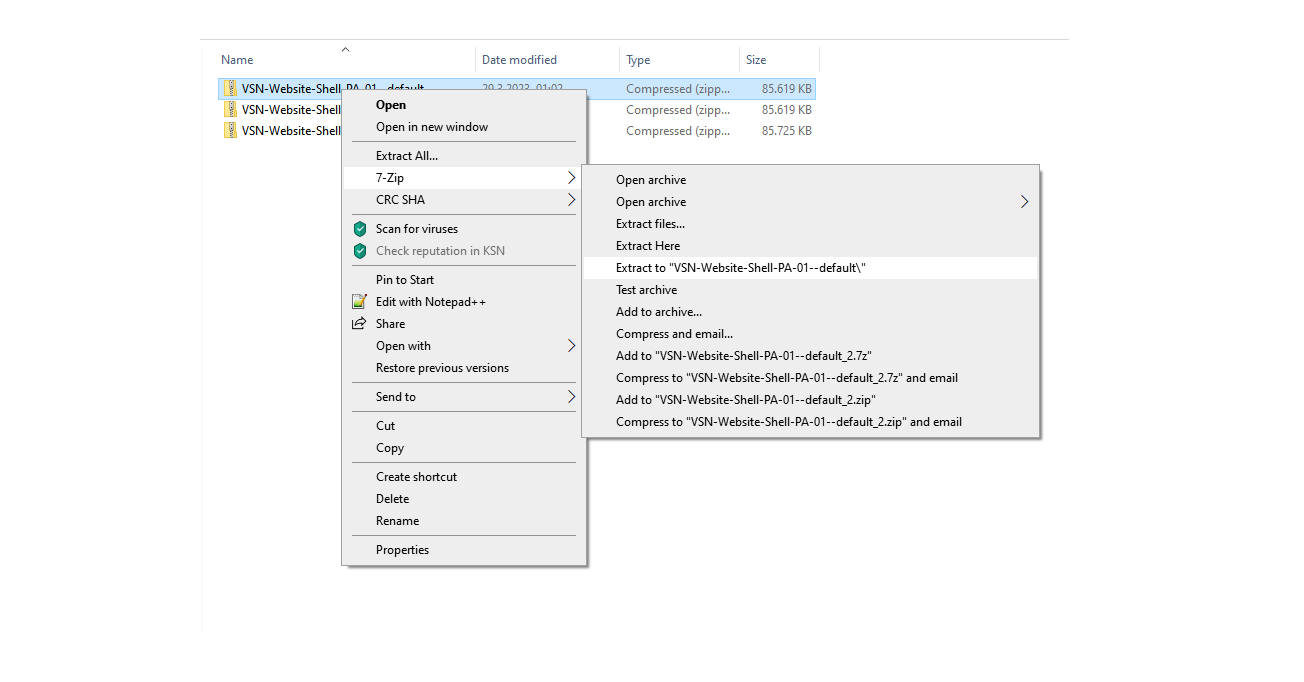The image size is (1304, 682).
Task: Choose Extract to "VSN-Website-Shell-PA-01--default\"
Action: [740, 268]
